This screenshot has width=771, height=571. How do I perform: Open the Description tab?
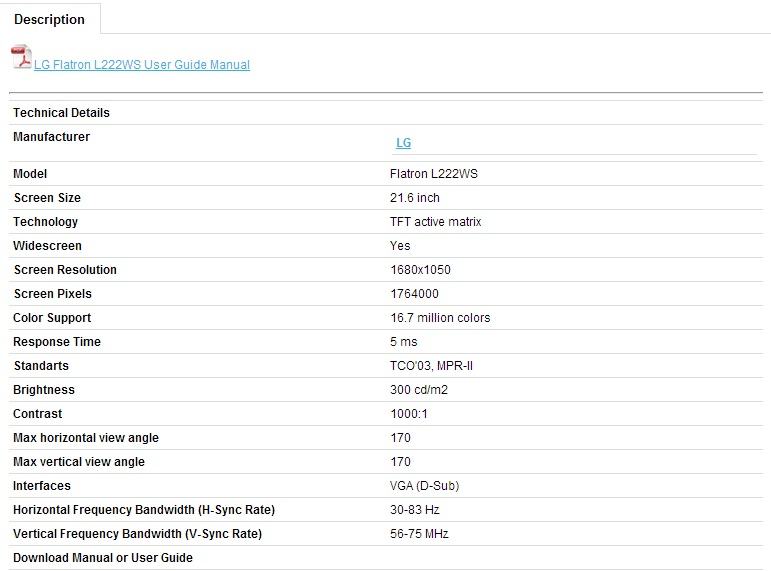point(49,19)
